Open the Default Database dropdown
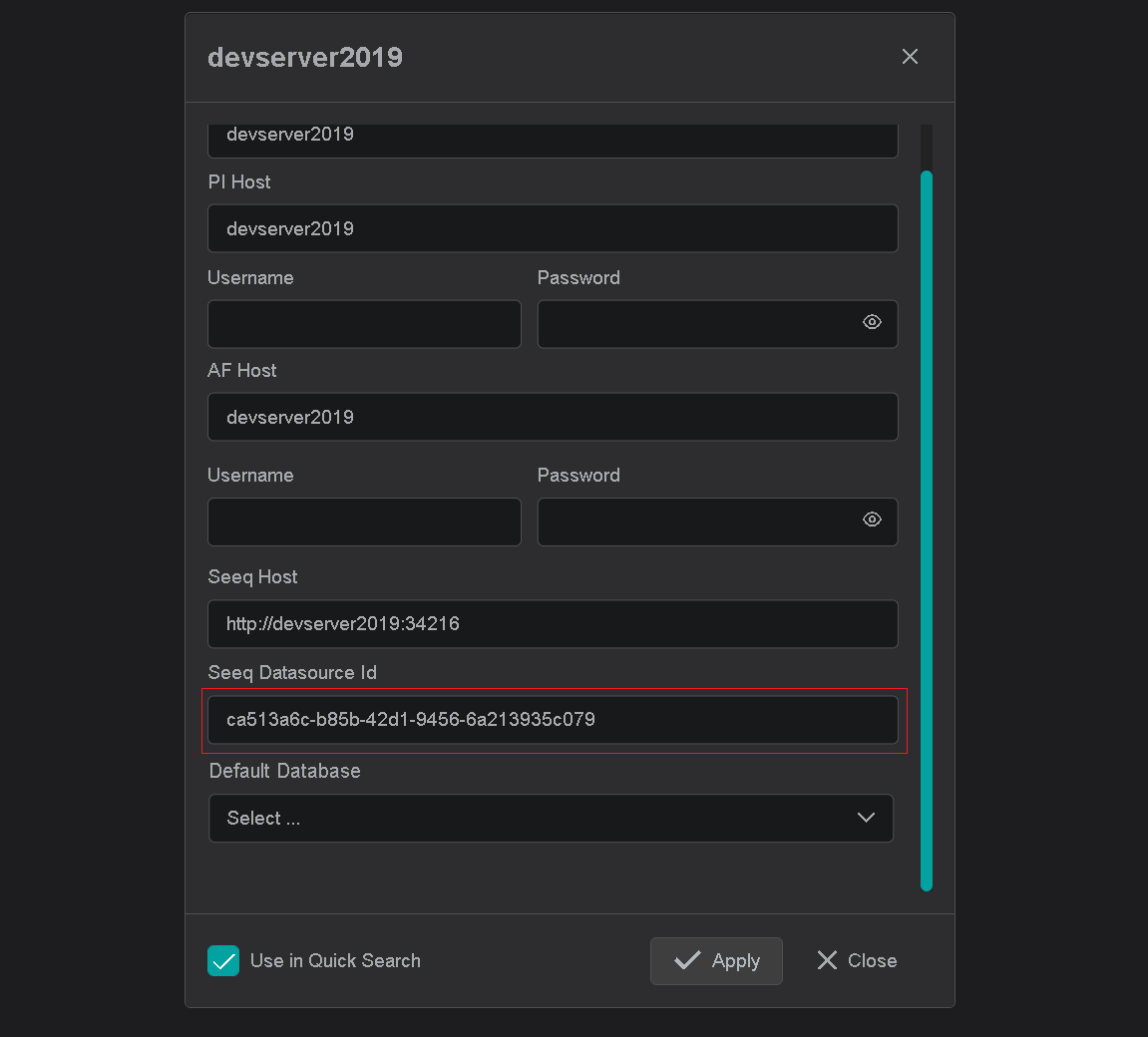 tap(551, 819)
